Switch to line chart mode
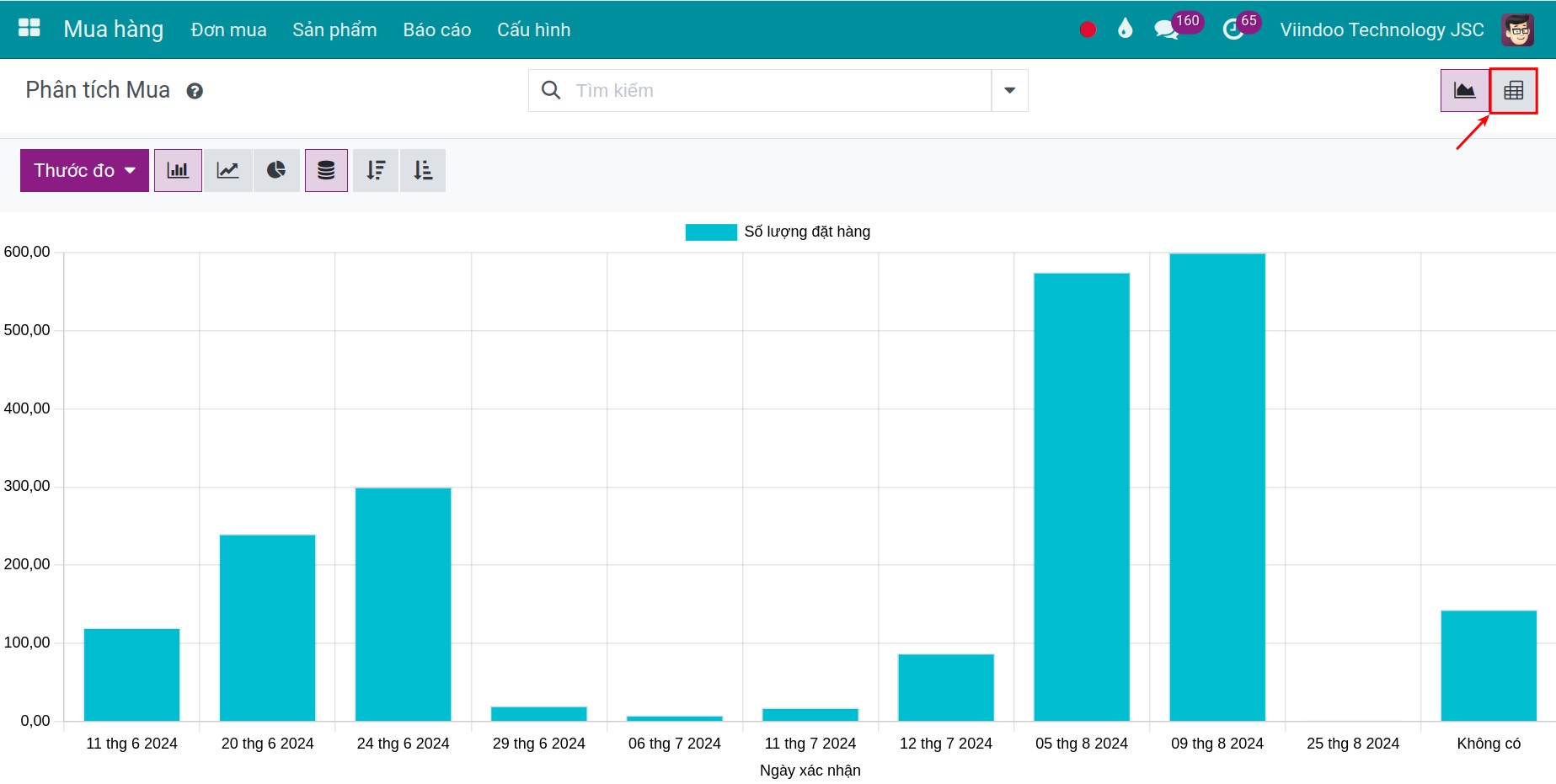 [x=227, y=170]
